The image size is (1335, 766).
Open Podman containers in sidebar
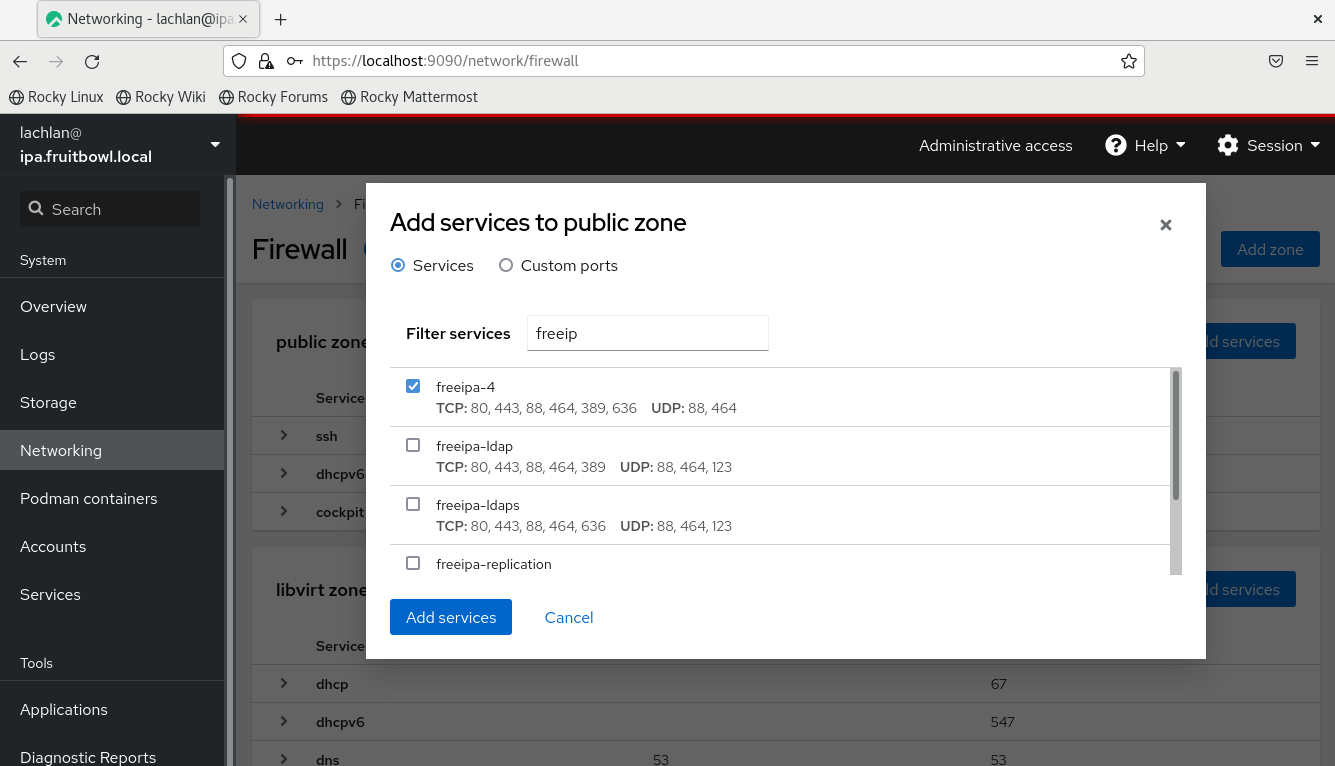[x=89, y=499]
